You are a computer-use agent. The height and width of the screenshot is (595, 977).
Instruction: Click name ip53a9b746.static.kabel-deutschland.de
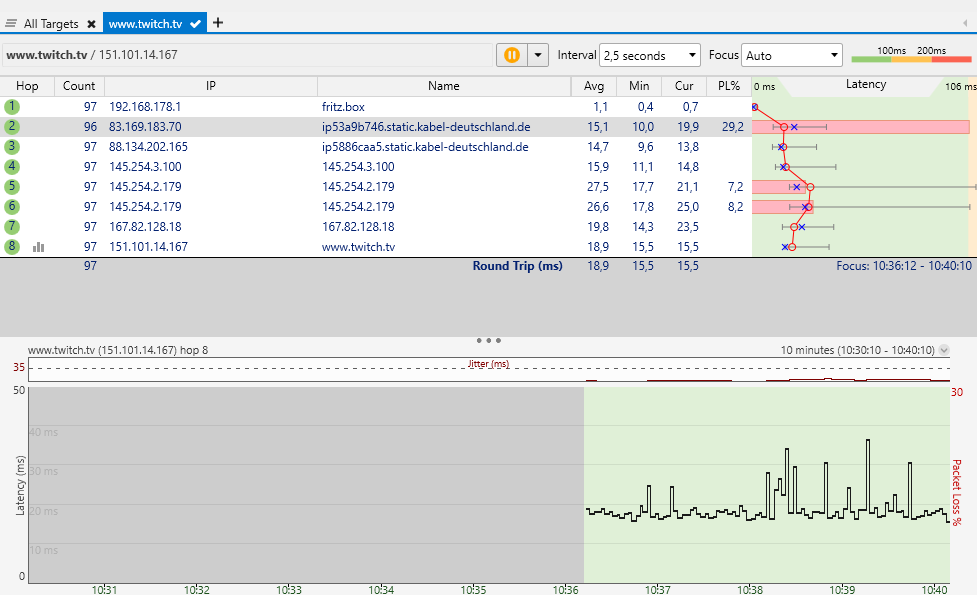pyautogui.click(x=426, y=126)
